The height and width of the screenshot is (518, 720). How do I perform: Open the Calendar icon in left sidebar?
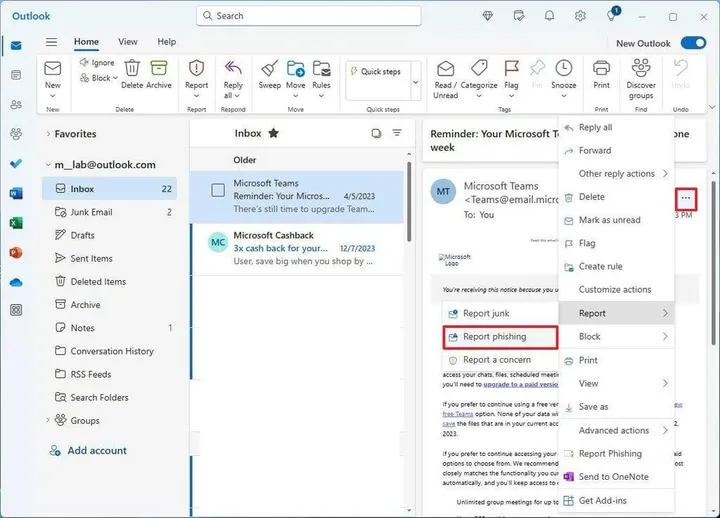click(x=16, y=75)
